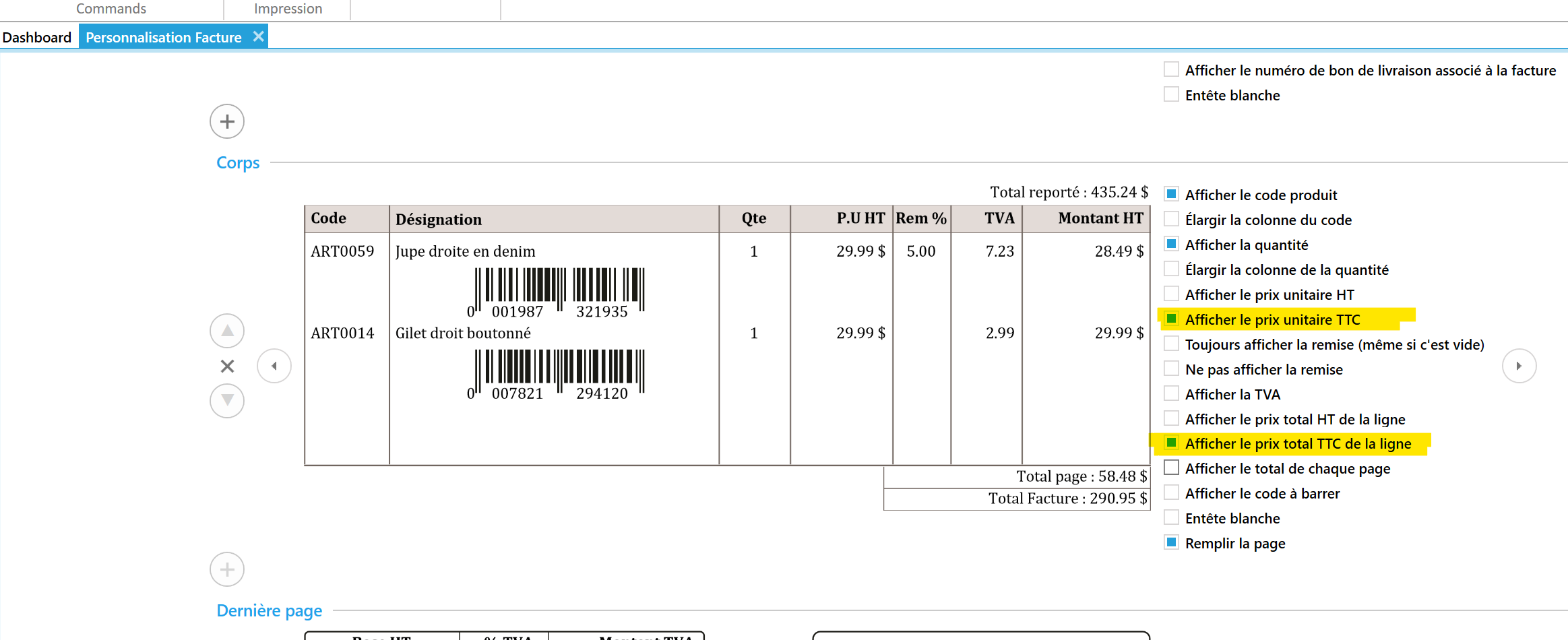
Task: Click the plus icon above Dernière page
Action: pyautogui.click(x=227, y=570)
